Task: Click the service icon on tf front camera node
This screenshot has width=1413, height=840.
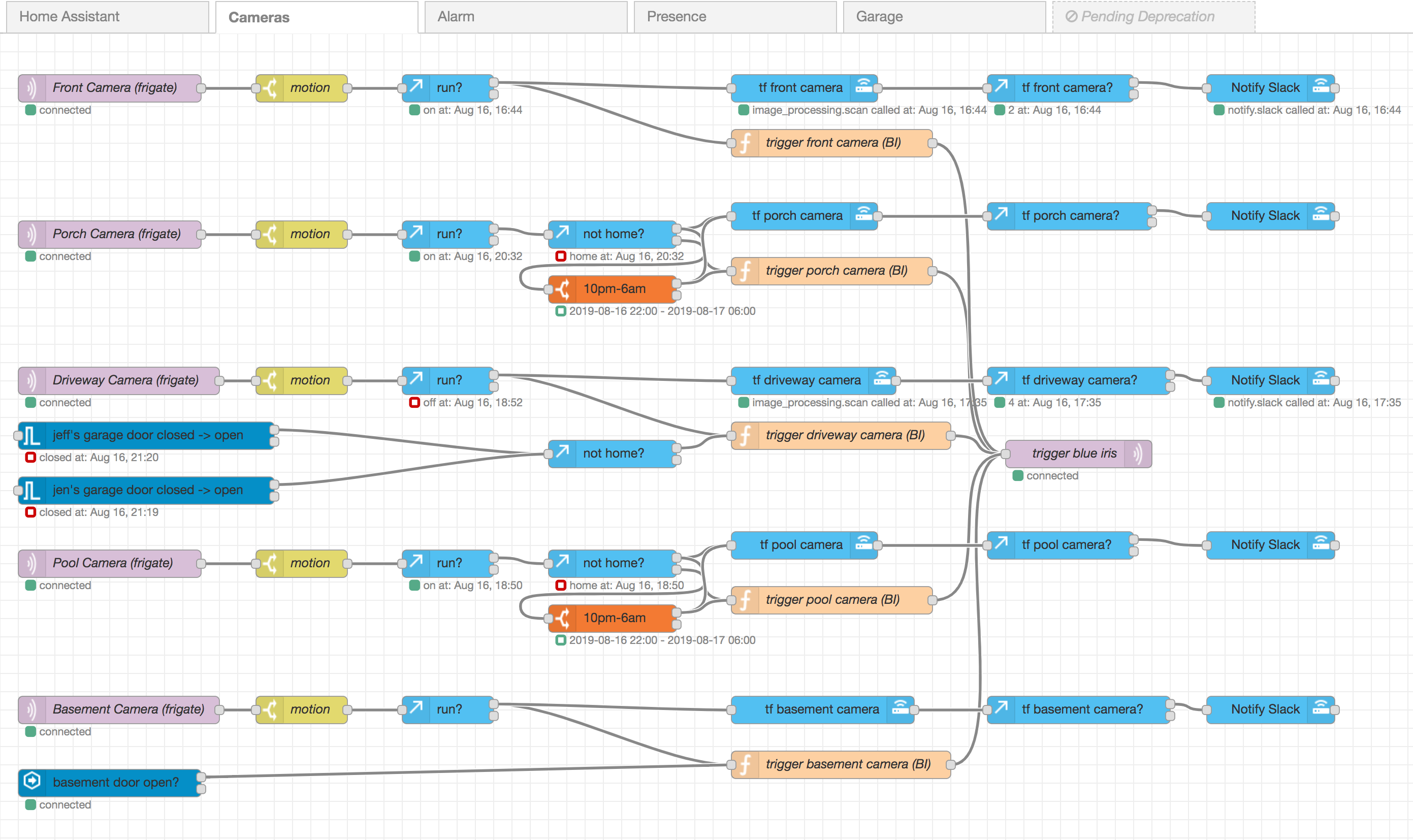Action: (863, 88)
